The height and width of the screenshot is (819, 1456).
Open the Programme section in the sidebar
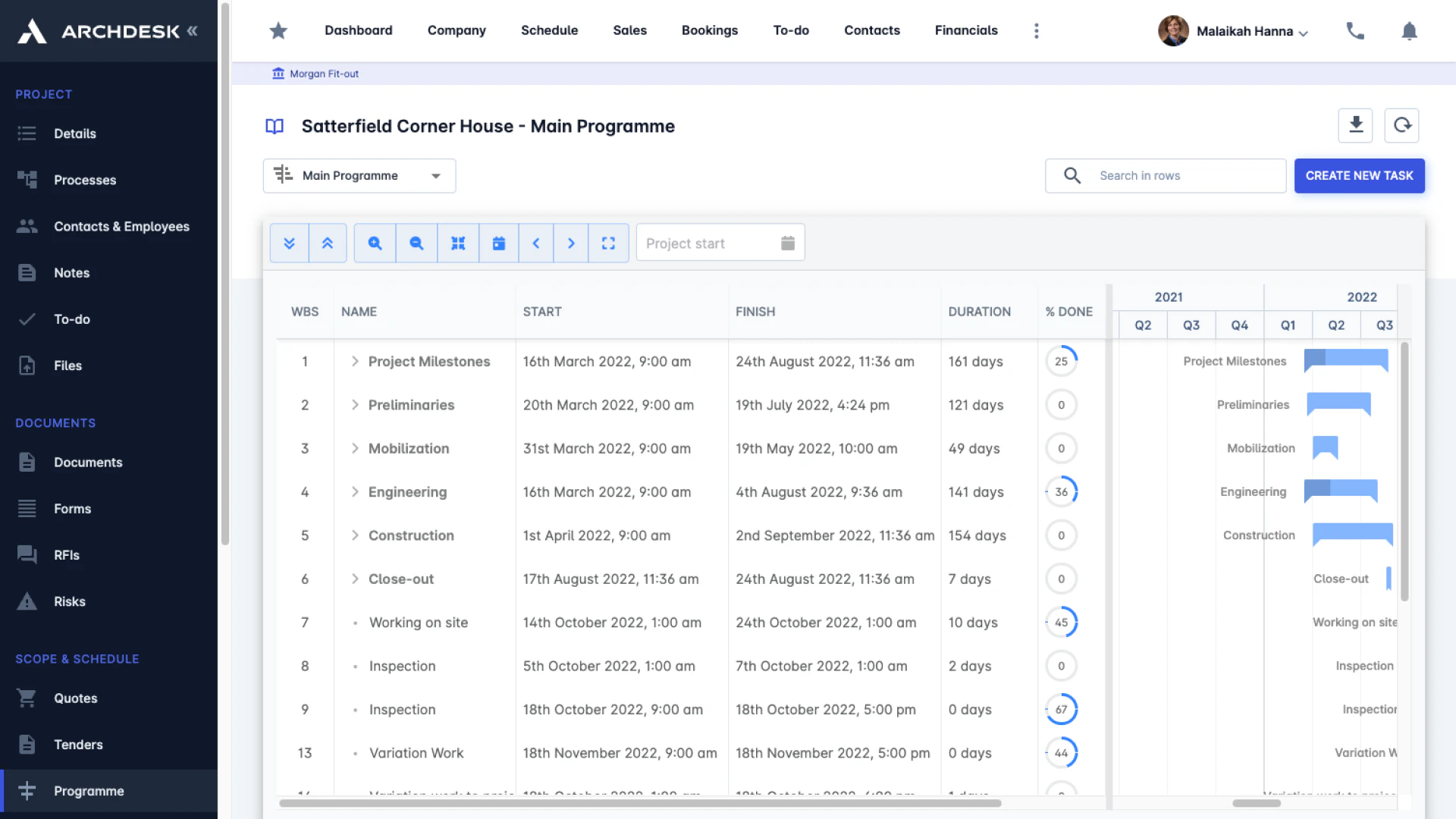pos(89,791)
